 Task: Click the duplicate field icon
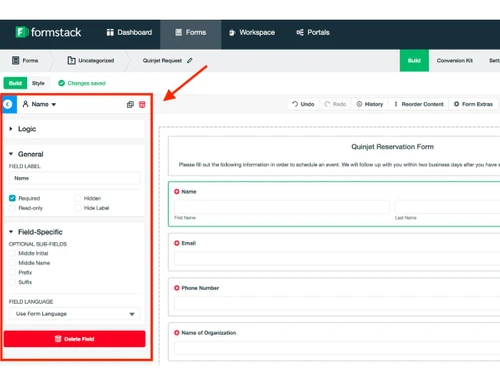click(130, 105)
